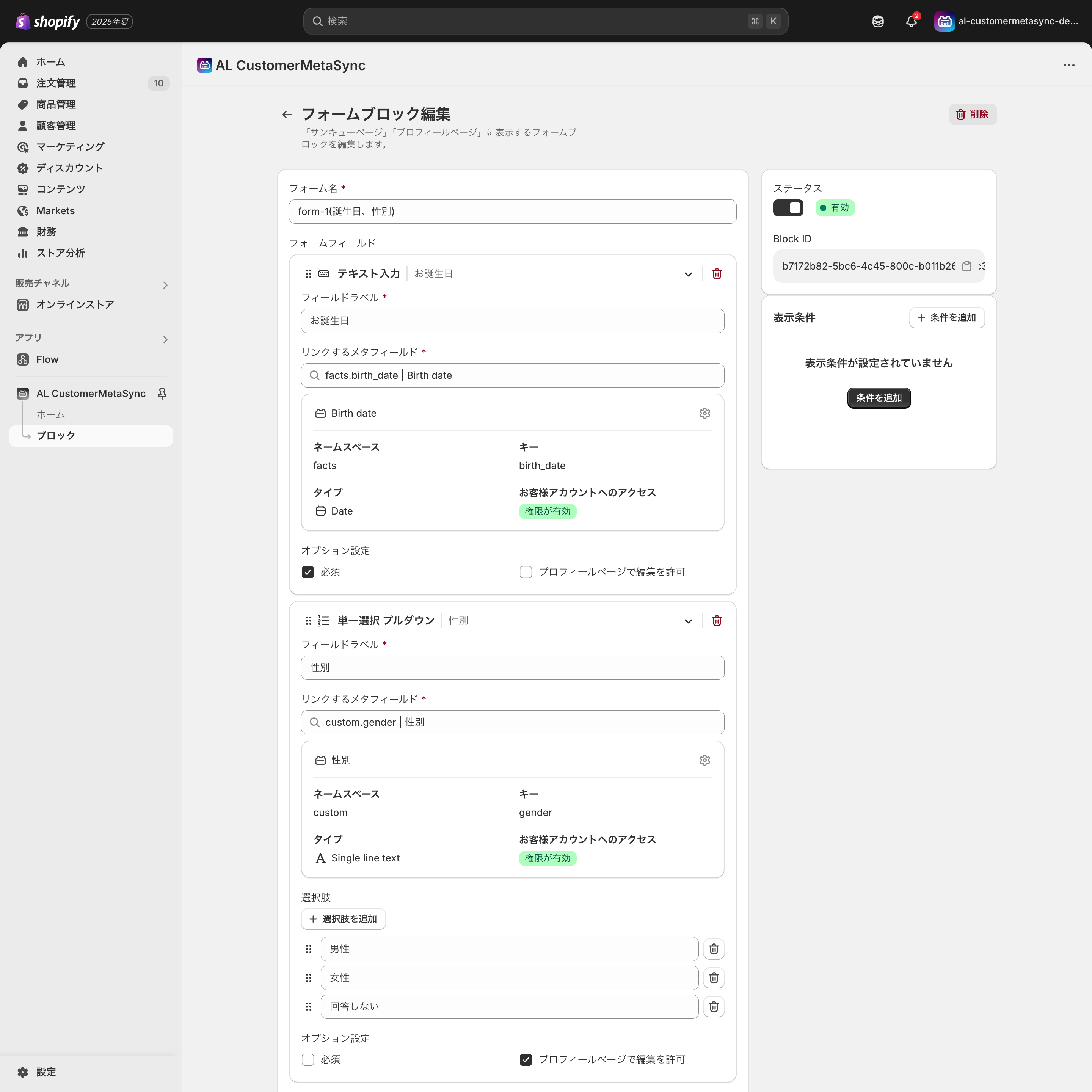Delete the テキスト入力 お誕生日 field
1092x1092 pixels.
(x=717, y=273)
